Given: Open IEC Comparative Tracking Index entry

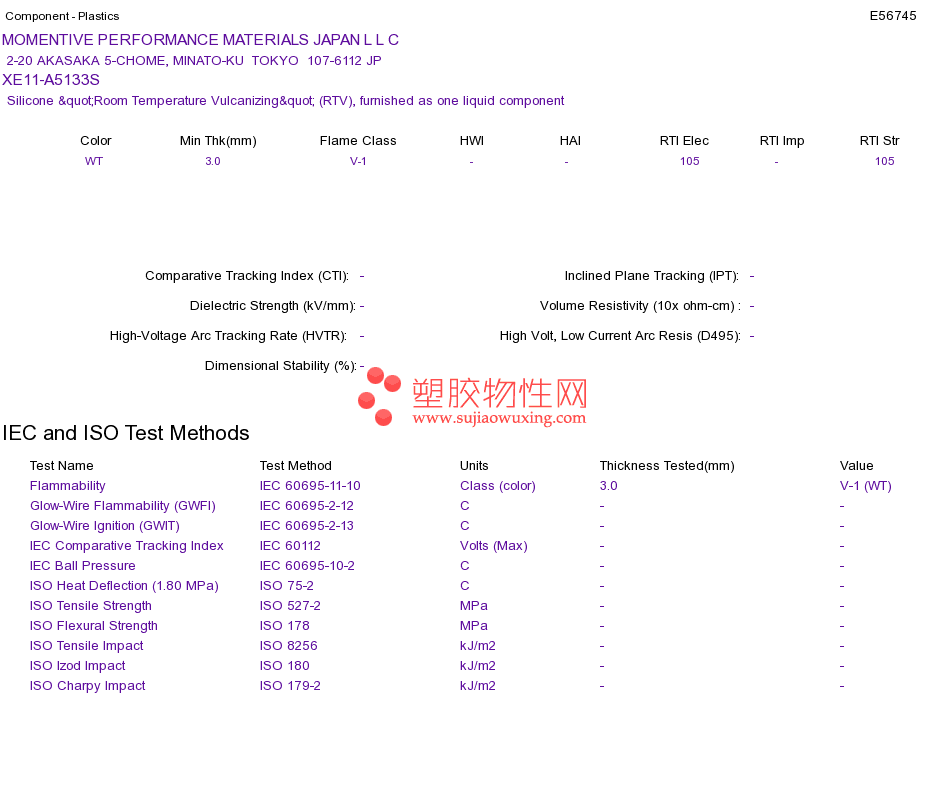Looking at the screenshot, I should pyautogui.click(x=127, y=546).
